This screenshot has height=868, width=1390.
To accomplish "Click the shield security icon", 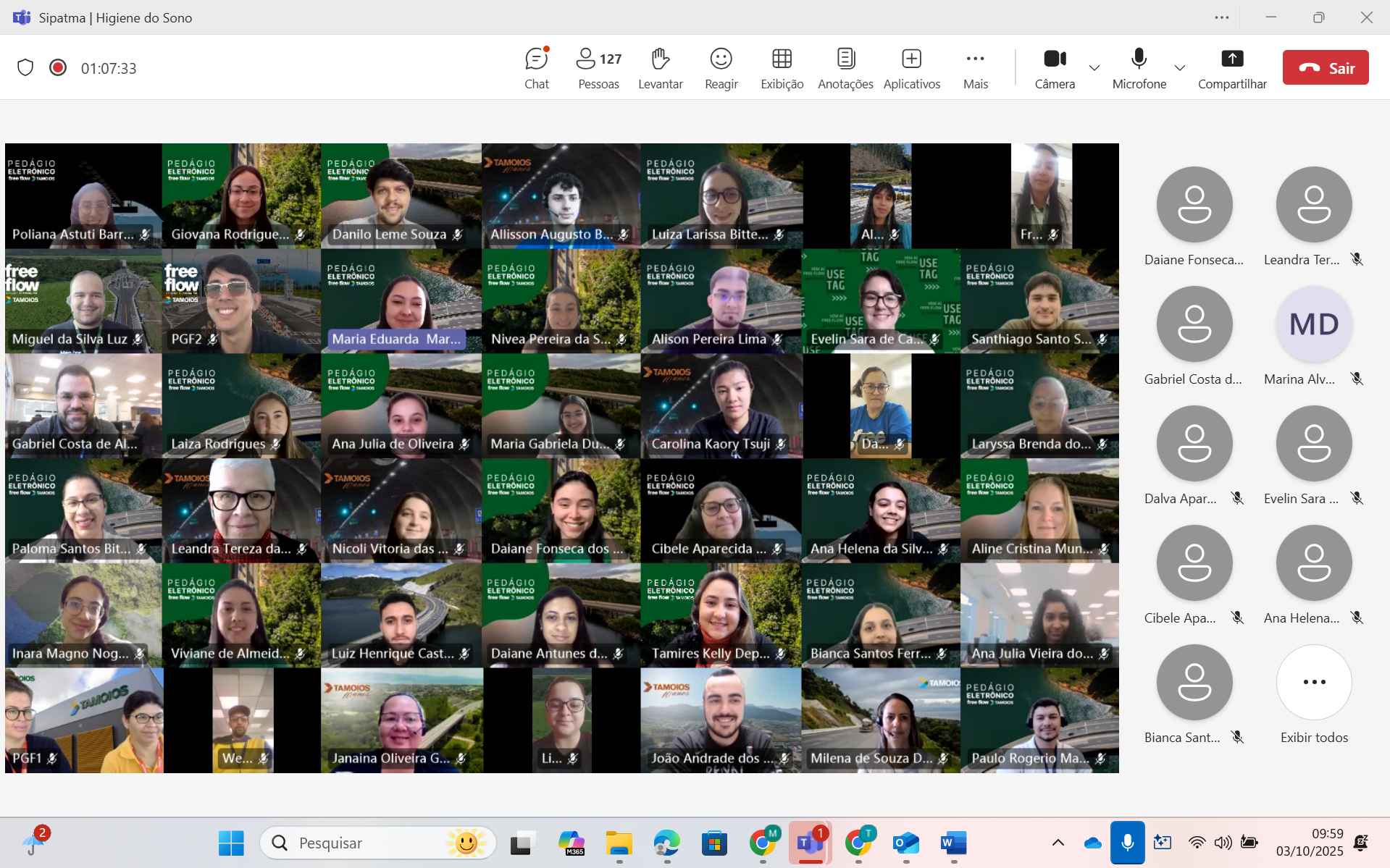I will (x=25, y=68).
